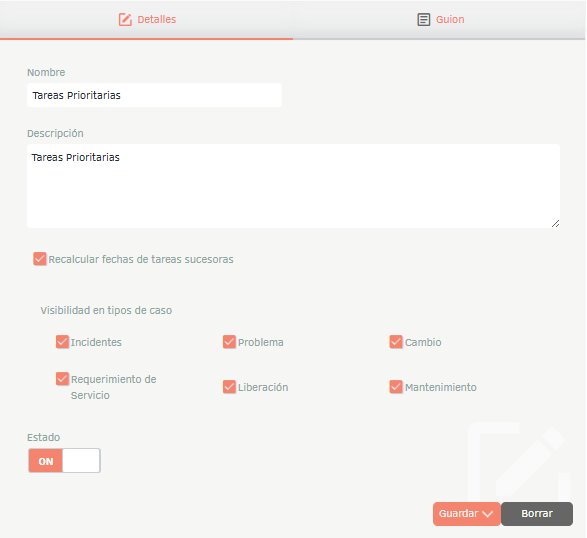Turn off the Estado ON switch
Screen dimensions: 587x538
click(x=64, y=461)
